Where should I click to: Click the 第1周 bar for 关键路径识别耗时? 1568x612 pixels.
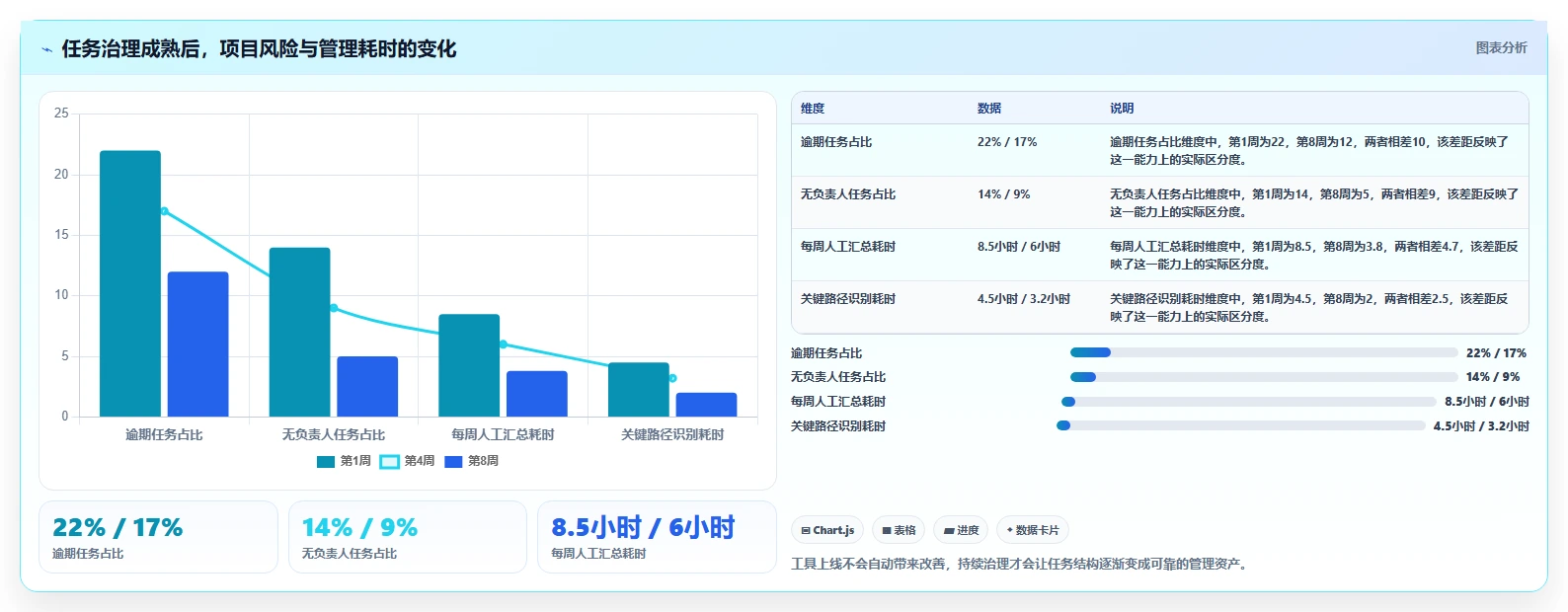click(x=639, y=389)
